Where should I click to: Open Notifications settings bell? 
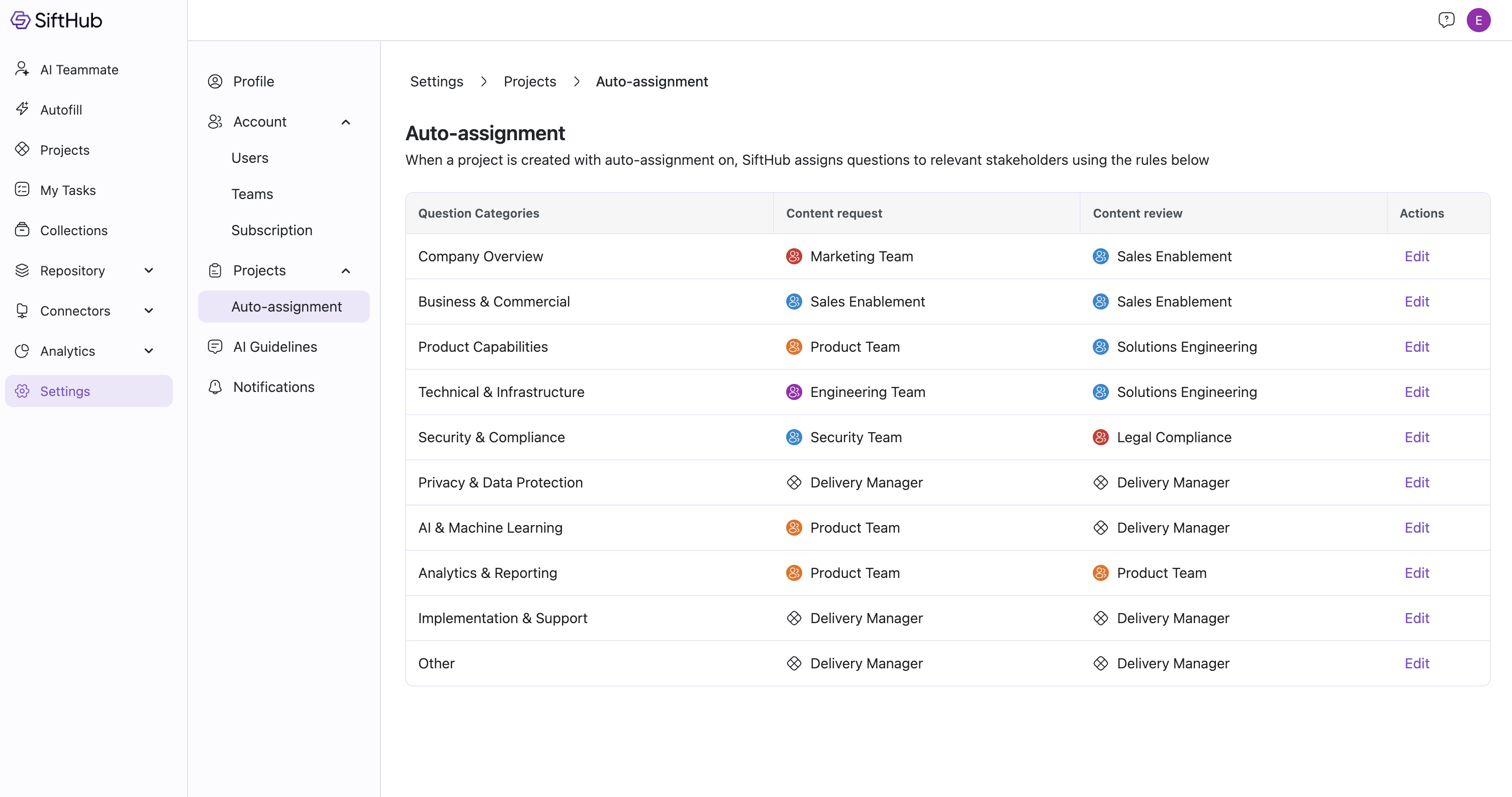pos(215,387)
